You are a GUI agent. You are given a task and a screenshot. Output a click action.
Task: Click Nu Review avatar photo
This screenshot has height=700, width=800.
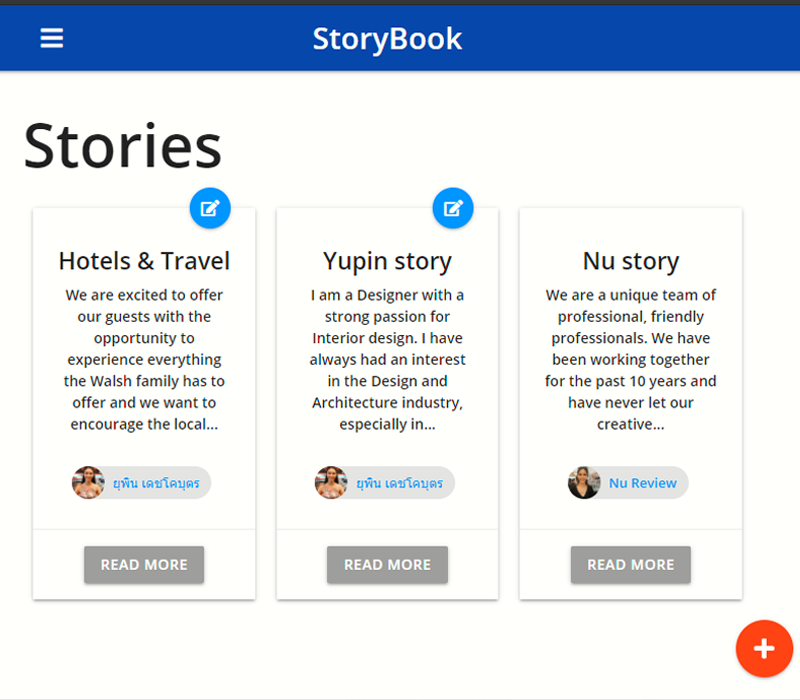tap(584, 483)
